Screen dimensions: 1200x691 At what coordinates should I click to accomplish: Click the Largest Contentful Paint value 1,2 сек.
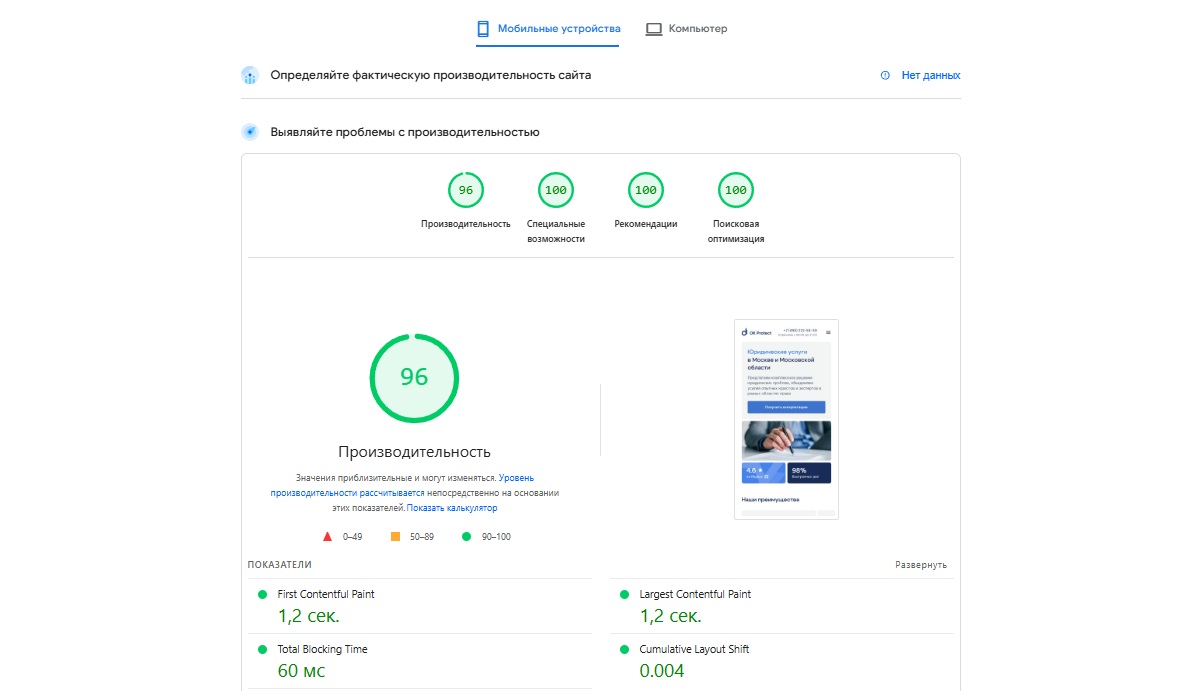[x=670, y=616]
